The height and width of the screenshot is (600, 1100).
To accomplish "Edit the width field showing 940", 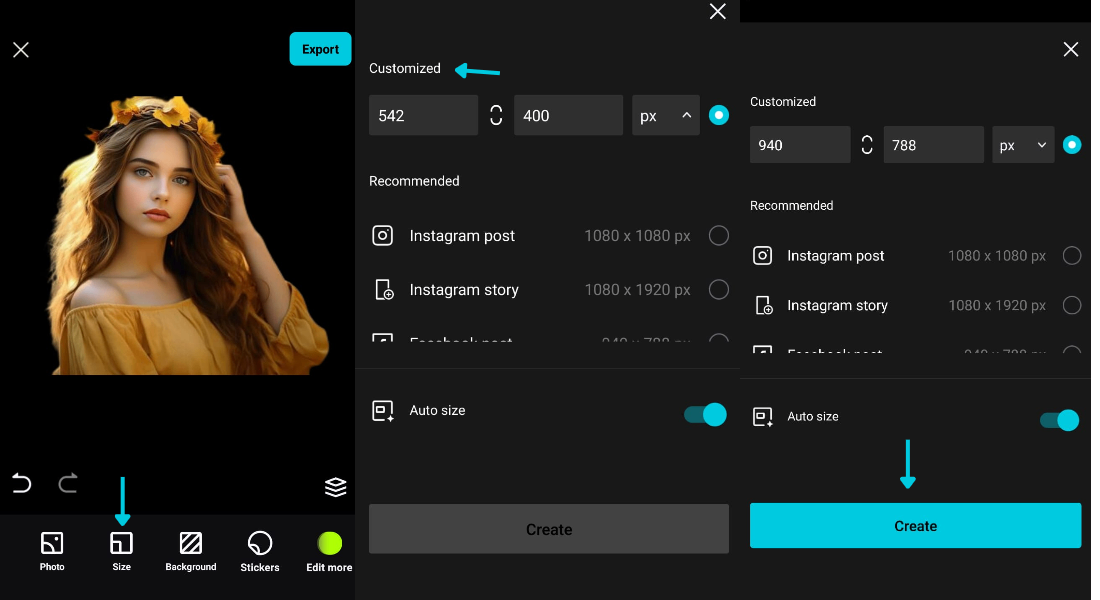I will click(x=800, y=145).
